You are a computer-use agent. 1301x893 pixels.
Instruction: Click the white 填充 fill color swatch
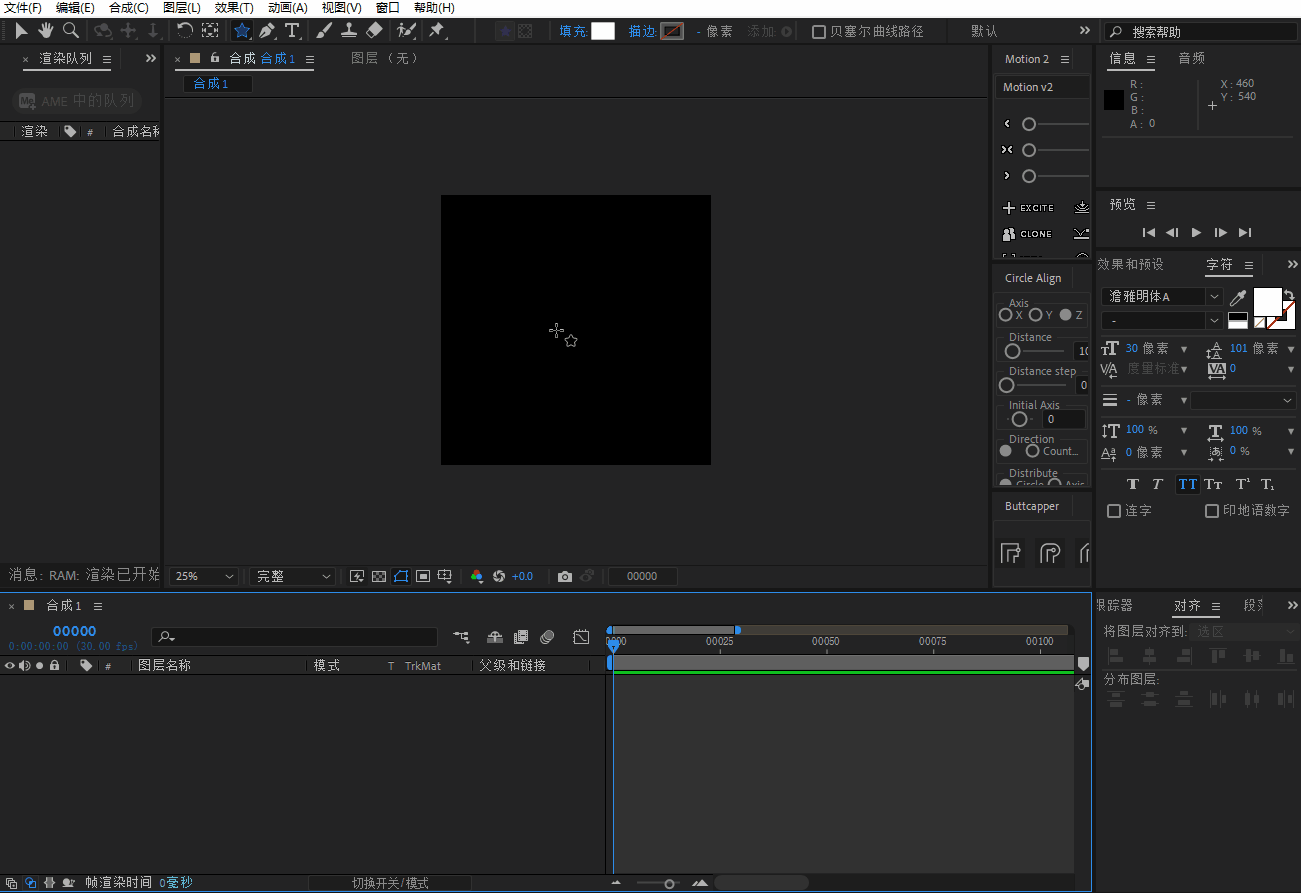(603, 31)
